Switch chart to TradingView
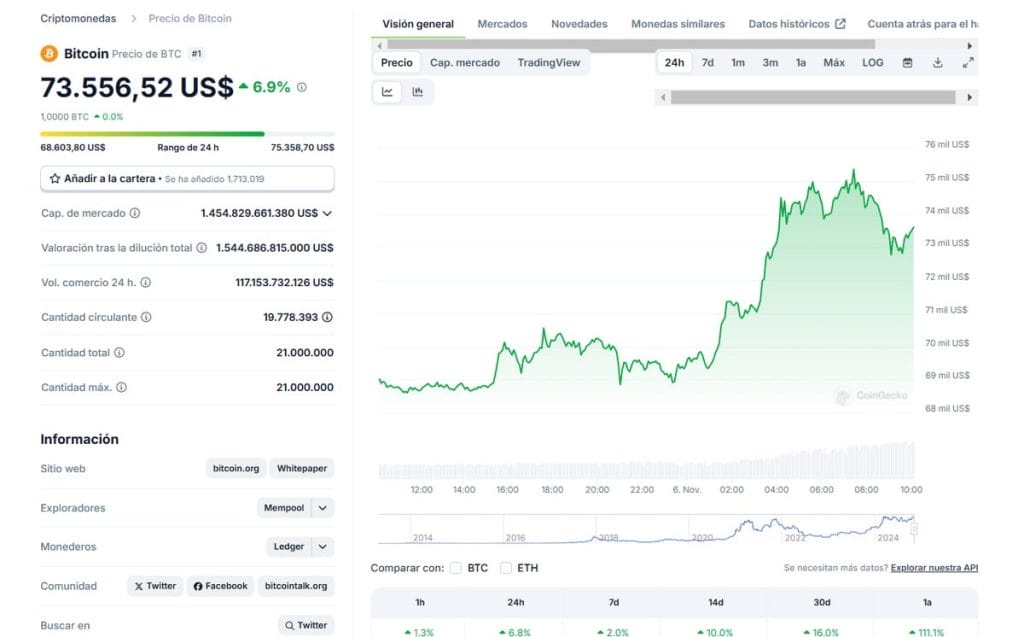The image size is (1024, 637). tap(549, 63)
